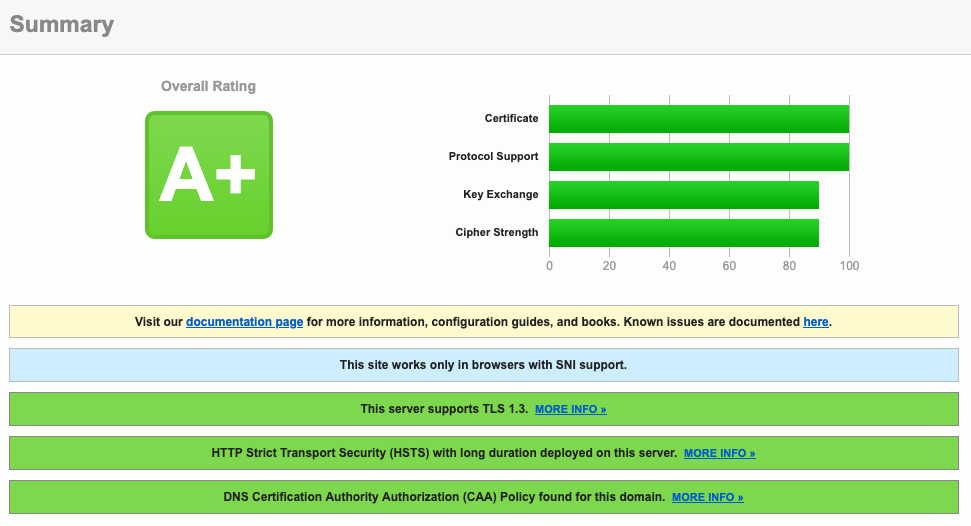
Task: Click the Cipher Strength score bar
Action: [683, 233]
